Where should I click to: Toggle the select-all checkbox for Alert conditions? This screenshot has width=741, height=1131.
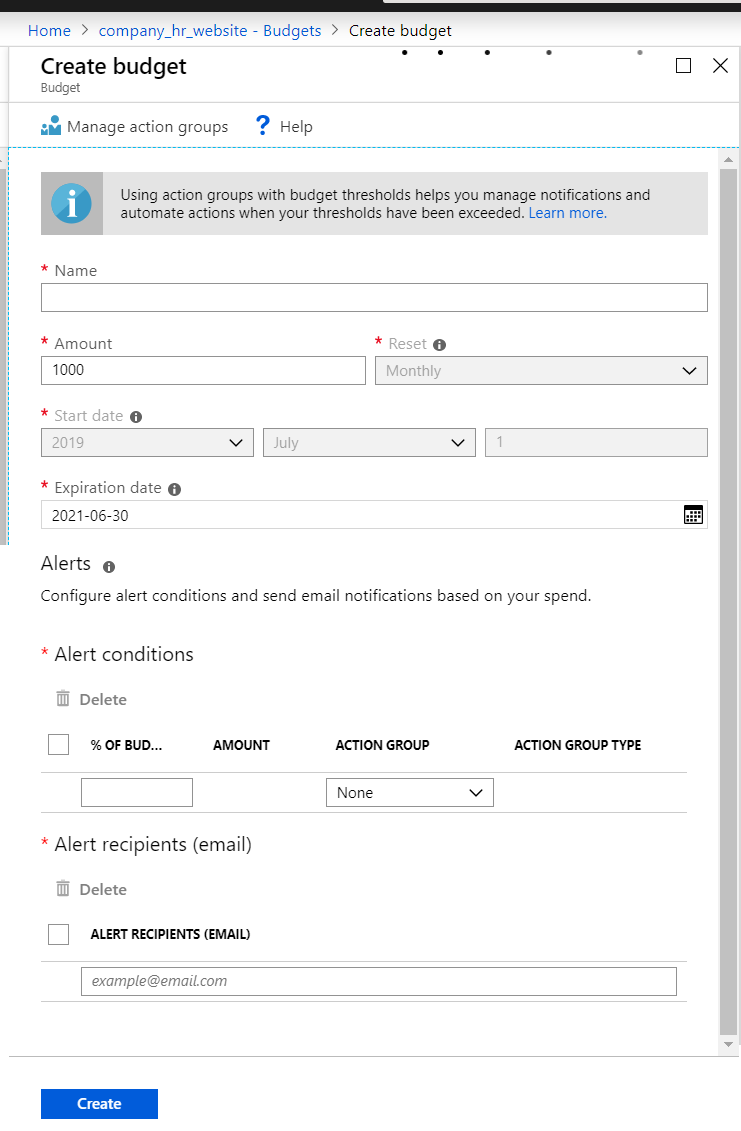tap(59, 745)
